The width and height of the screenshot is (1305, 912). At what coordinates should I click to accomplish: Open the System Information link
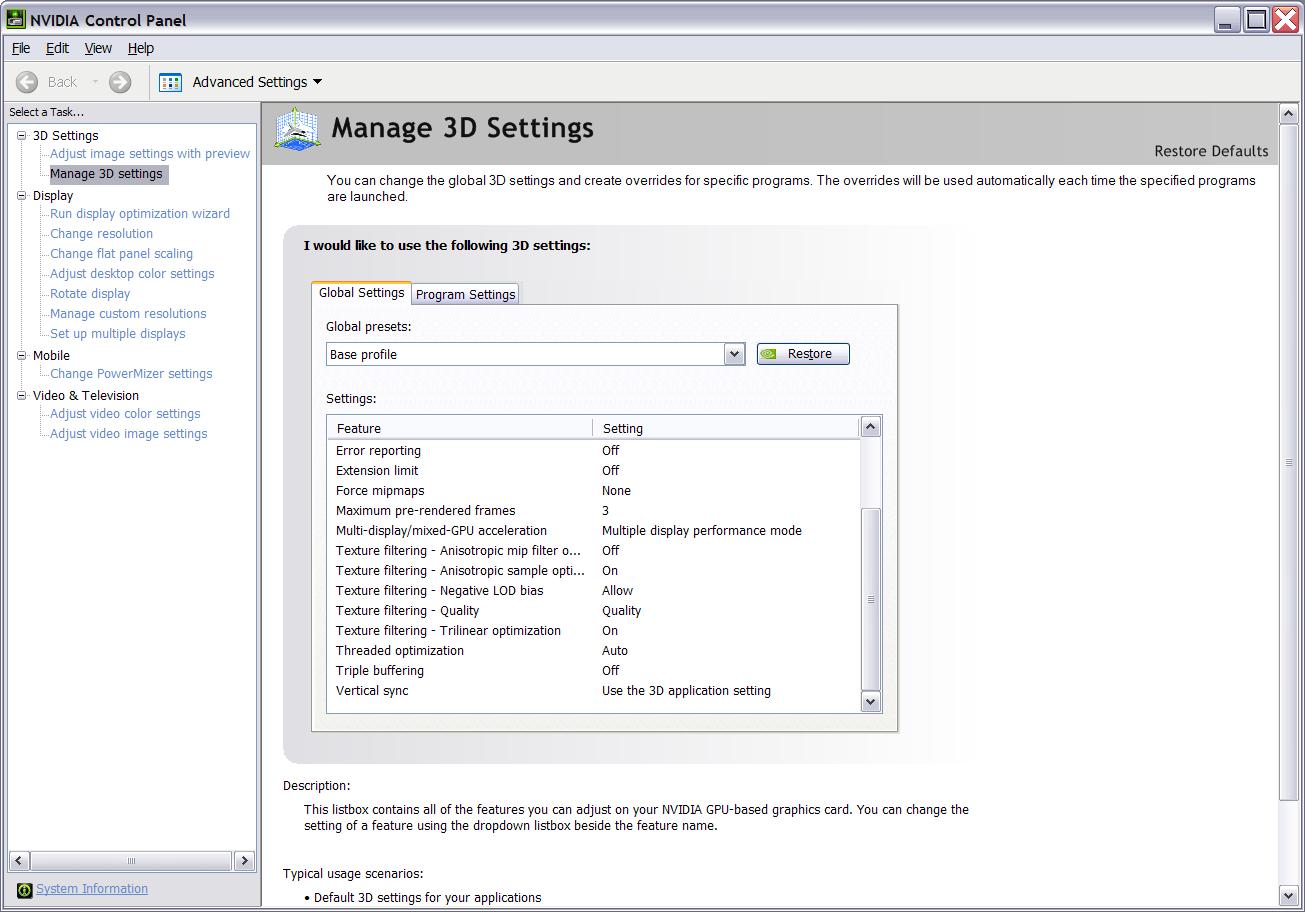click(92, 889)
